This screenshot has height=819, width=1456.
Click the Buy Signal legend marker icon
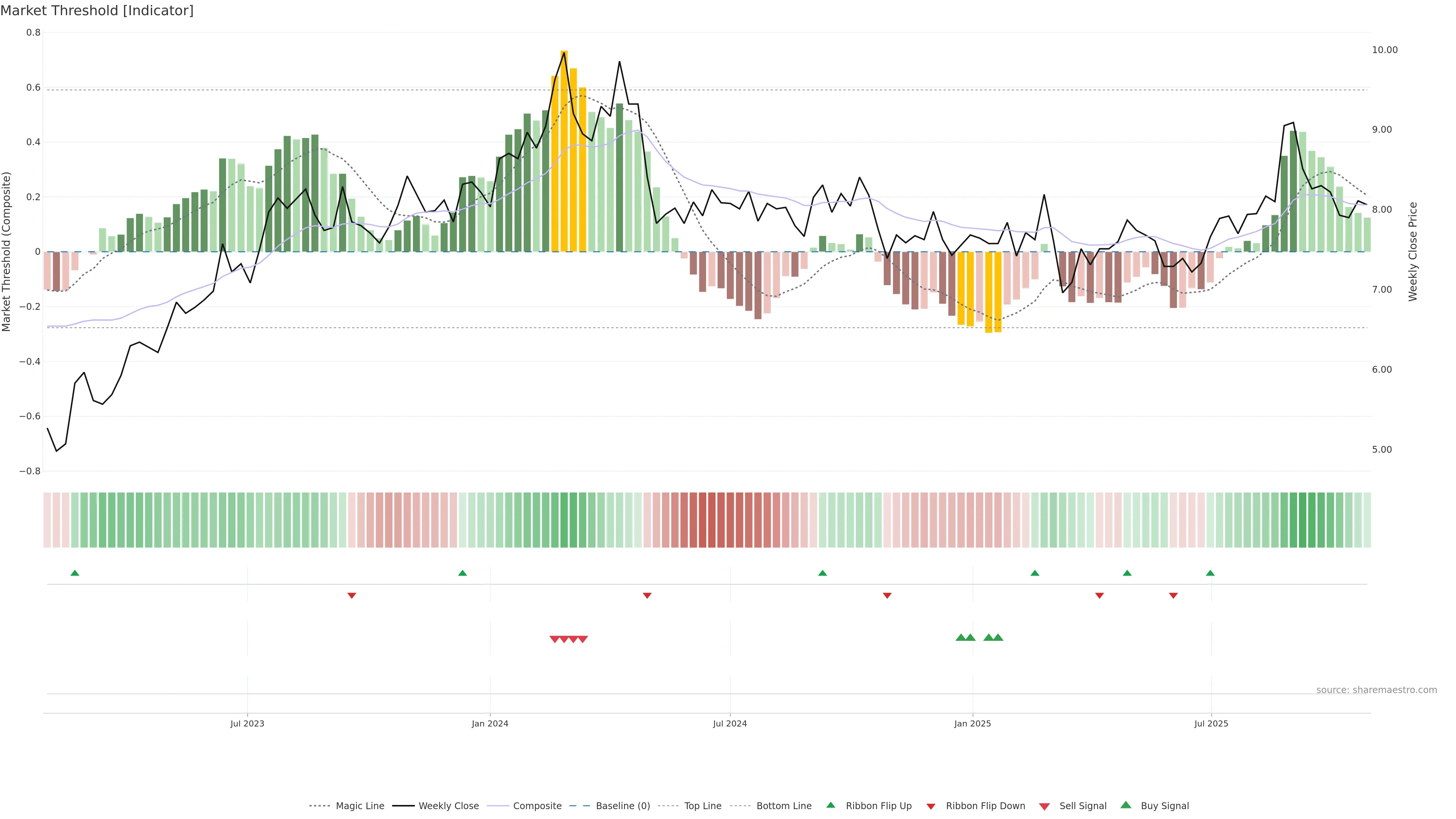pos(1125,805)
